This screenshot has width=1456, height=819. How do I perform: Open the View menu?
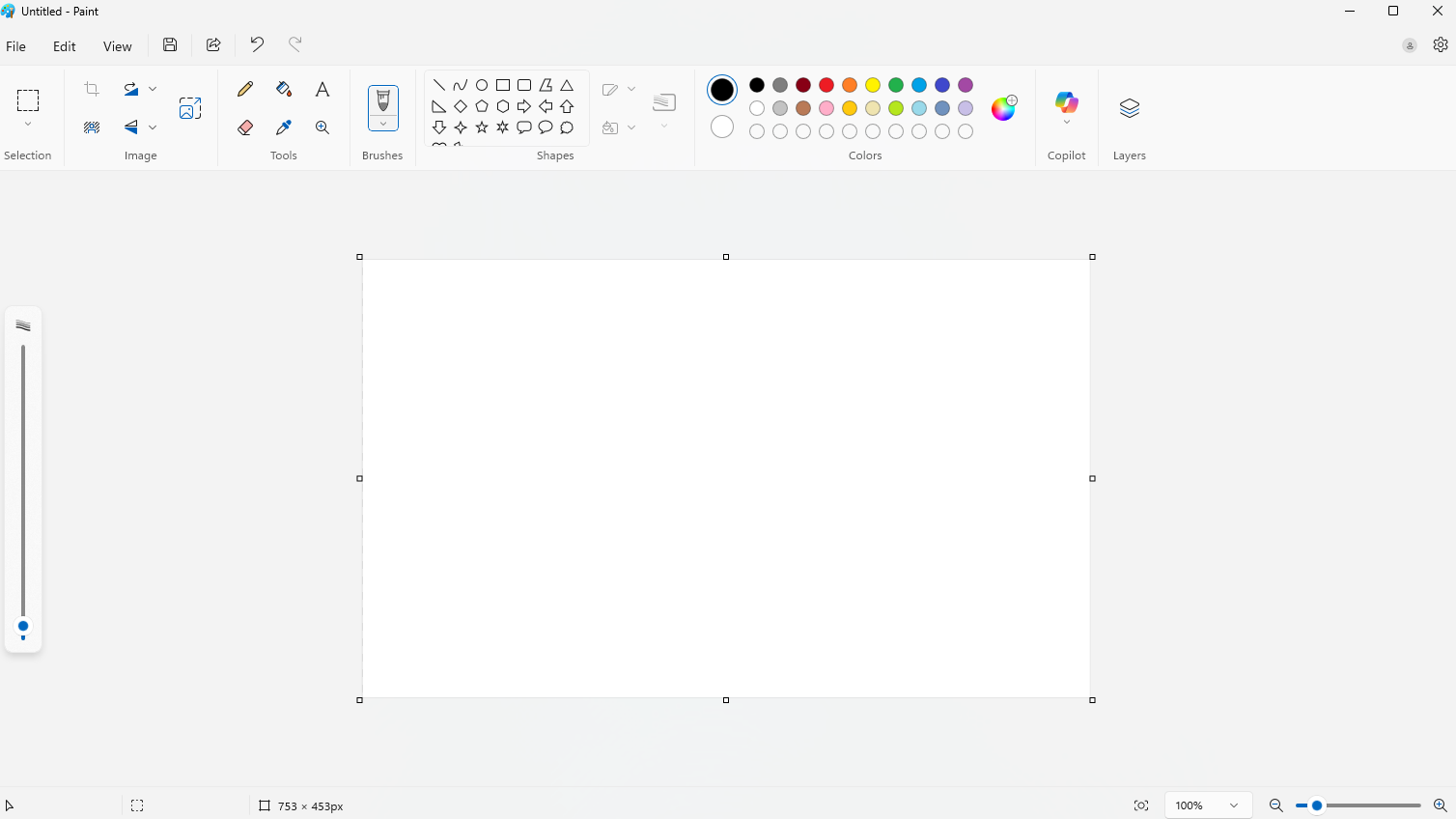pos(118,46)
